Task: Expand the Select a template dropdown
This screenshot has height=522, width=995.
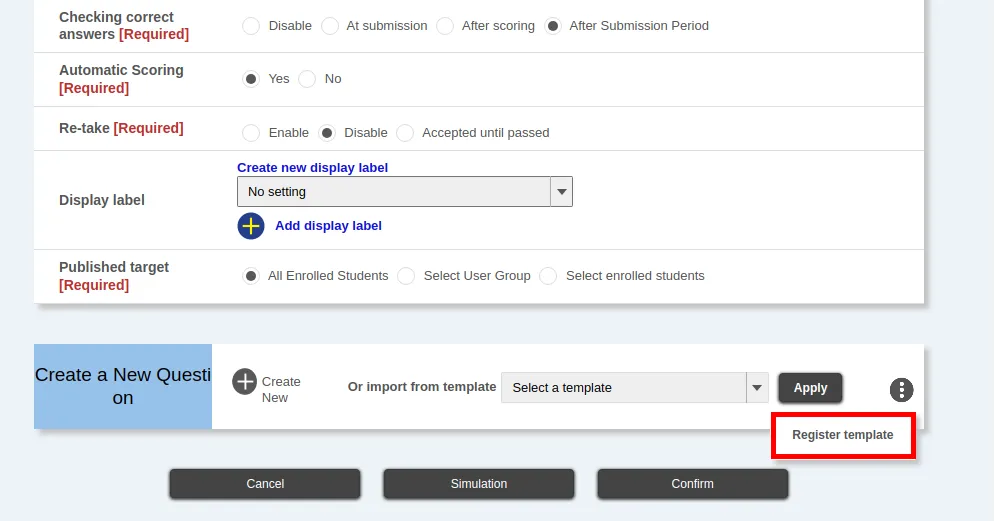Action: (x=634, y=388)
